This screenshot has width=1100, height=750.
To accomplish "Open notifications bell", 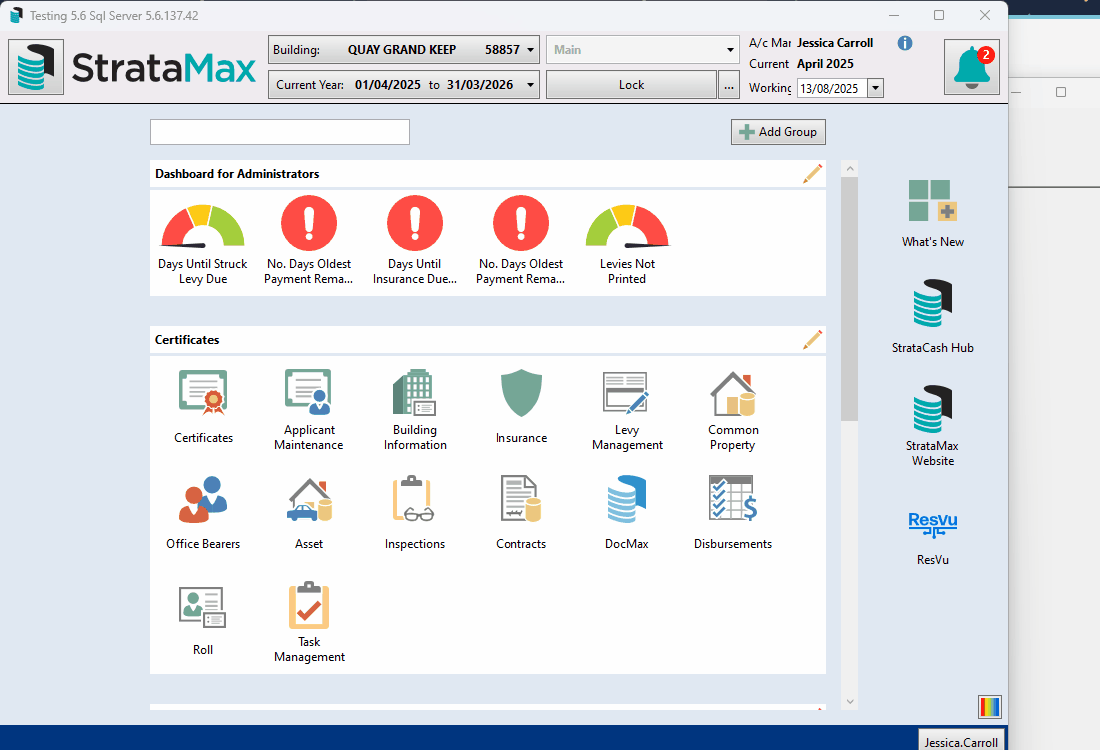I will (972, 67).
